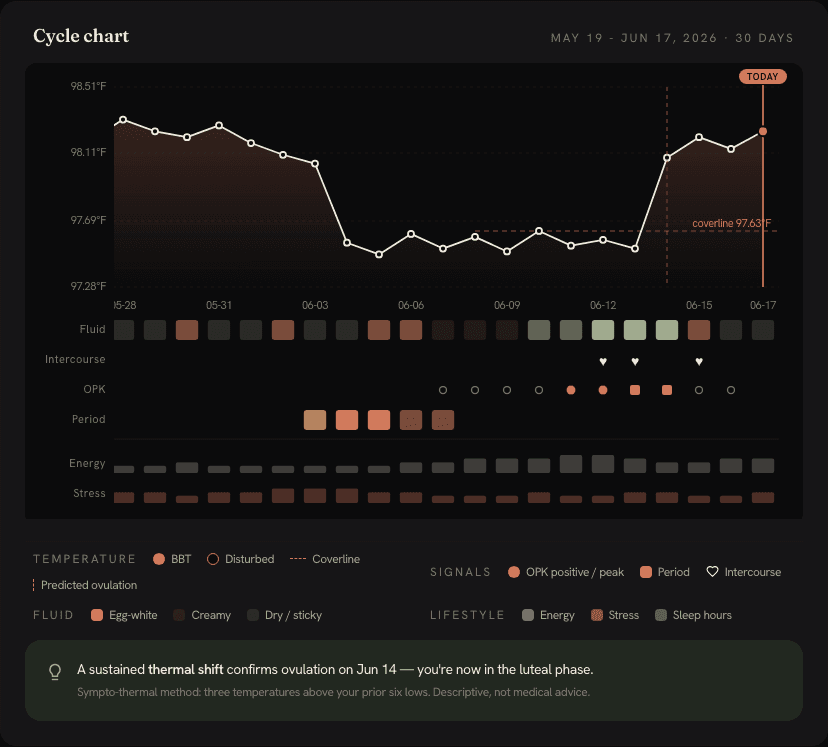This screenshot has height=747, width=828.
Task: Click the lightbulb icon in the insight banner
Action: (x=55, y=672)
